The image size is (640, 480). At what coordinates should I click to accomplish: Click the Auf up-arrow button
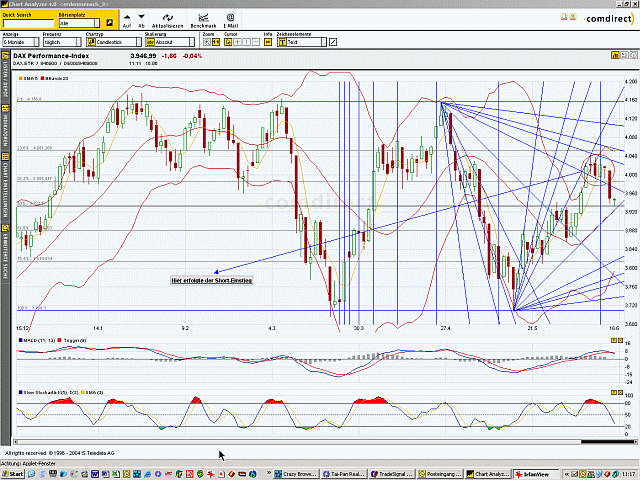click(x=127, y=20)
